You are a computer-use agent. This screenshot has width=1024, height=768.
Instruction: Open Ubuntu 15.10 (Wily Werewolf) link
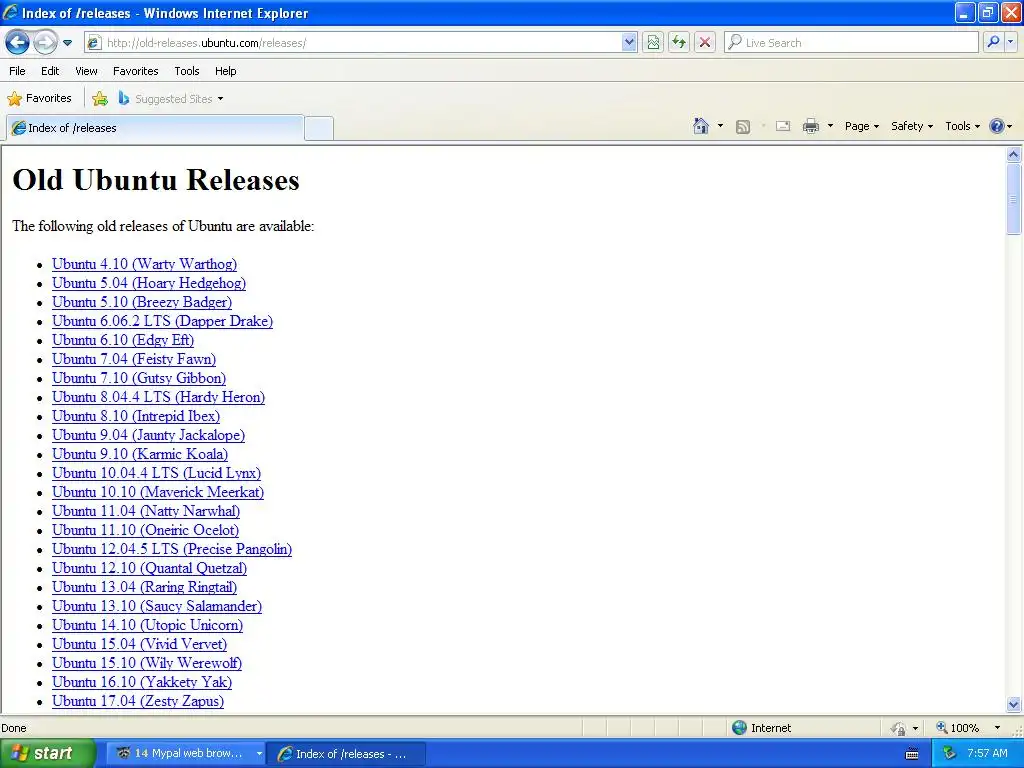point(147,663)
